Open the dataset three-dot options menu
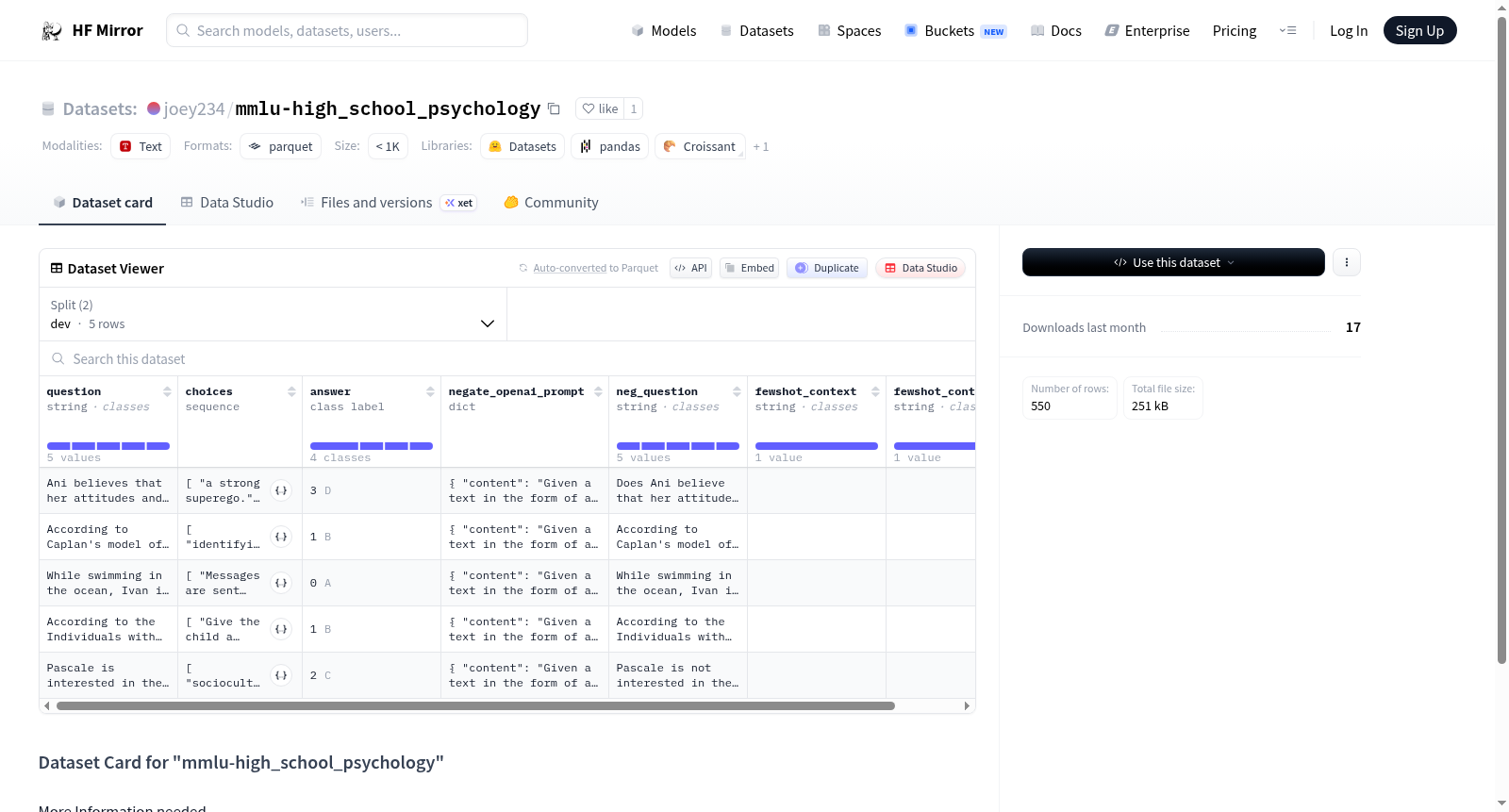1509x812 pixels. point(1347,262)
